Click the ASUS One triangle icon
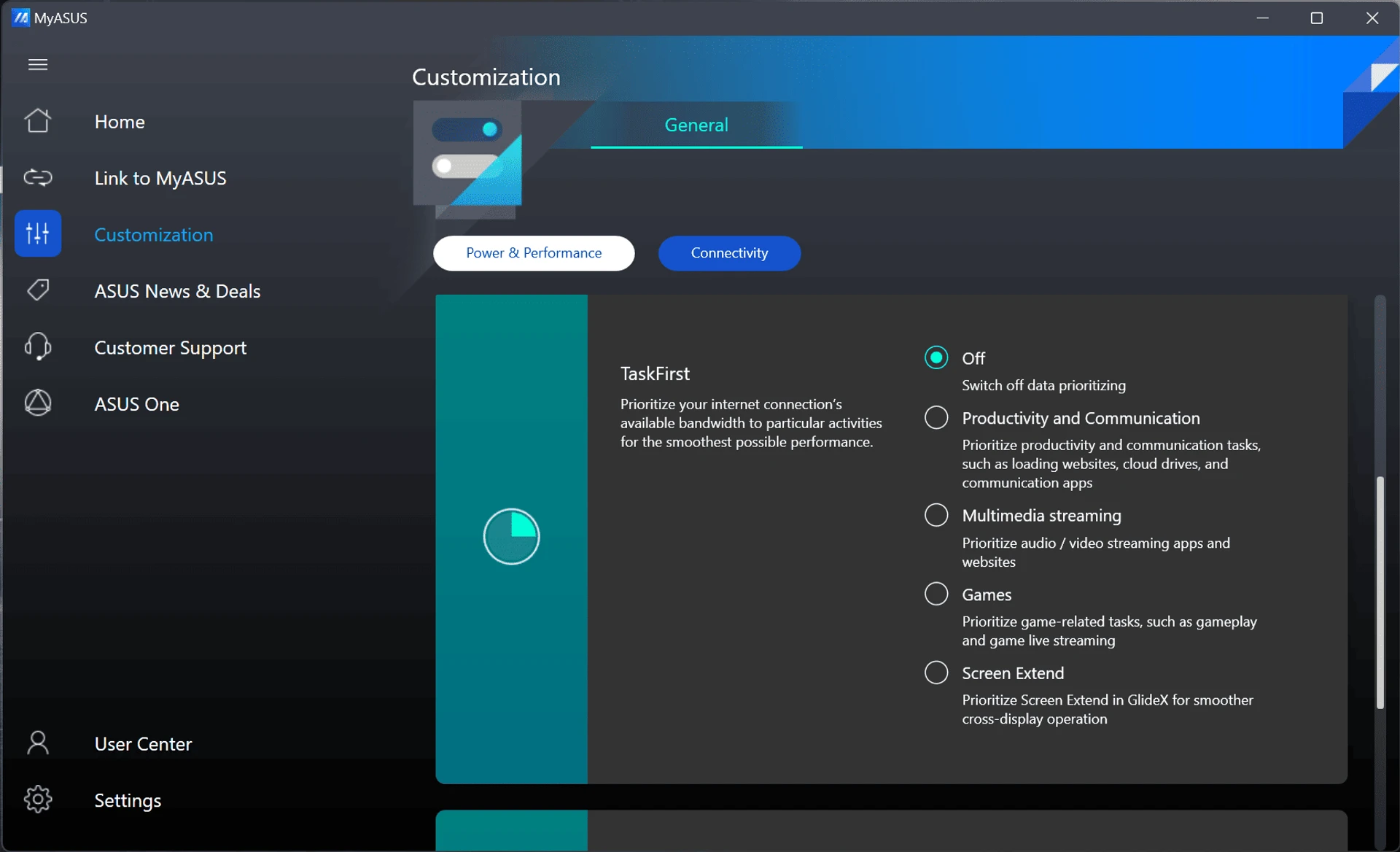The height and width of the screenshot is (852, 1400). click(38, 403)
